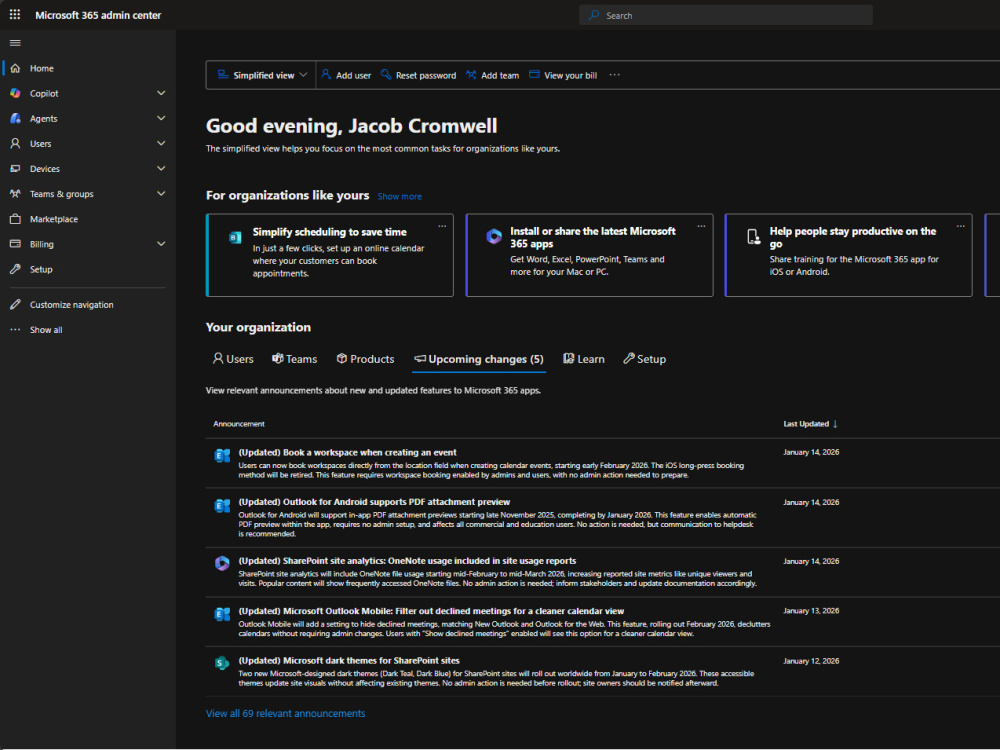Click January 13, 2026 date cell
The width and height of the screenshot is (1000, 750).
pyautogui.click(x=811, y=611)
